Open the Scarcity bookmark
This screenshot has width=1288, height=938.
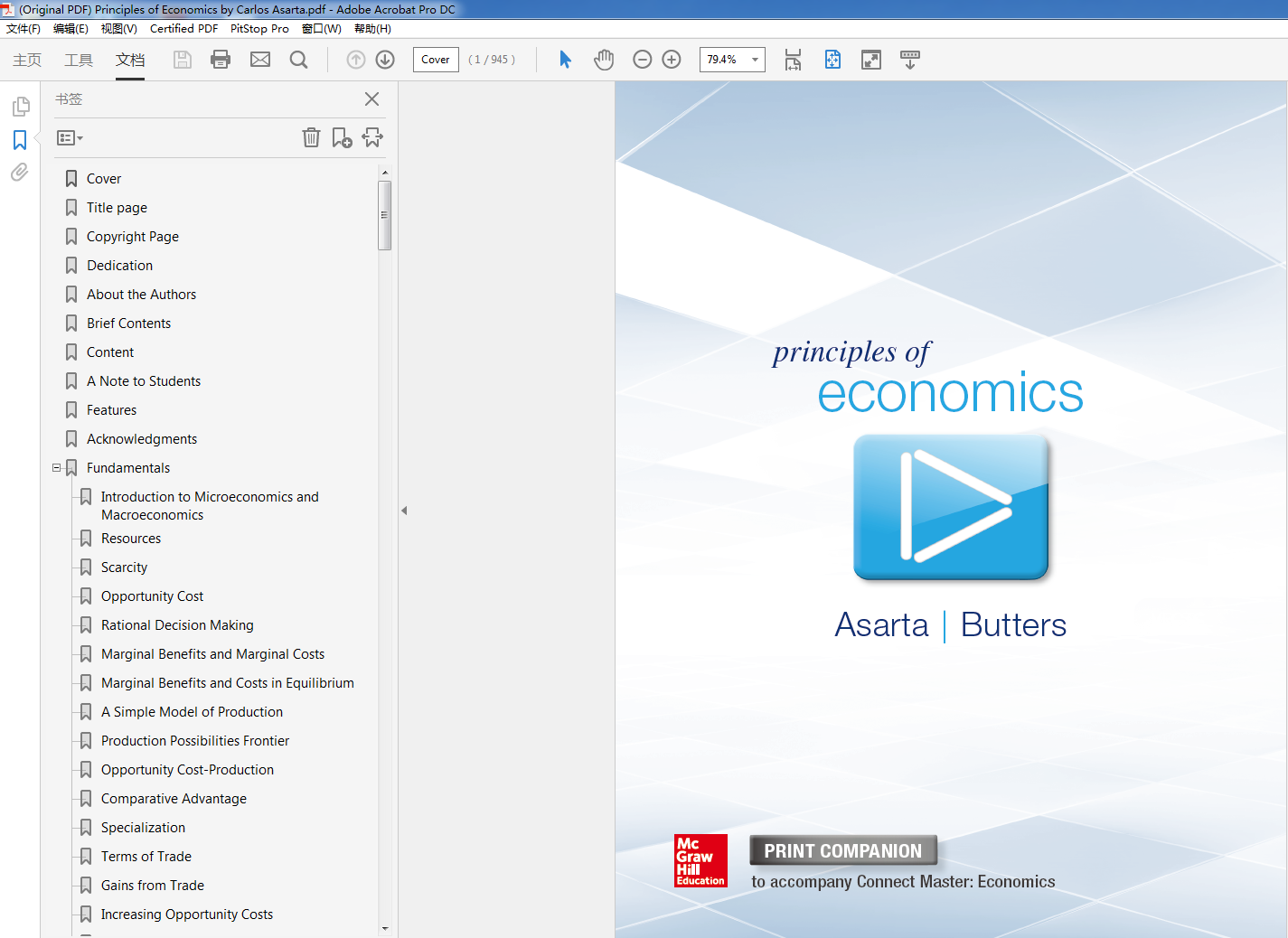(124, 567)
